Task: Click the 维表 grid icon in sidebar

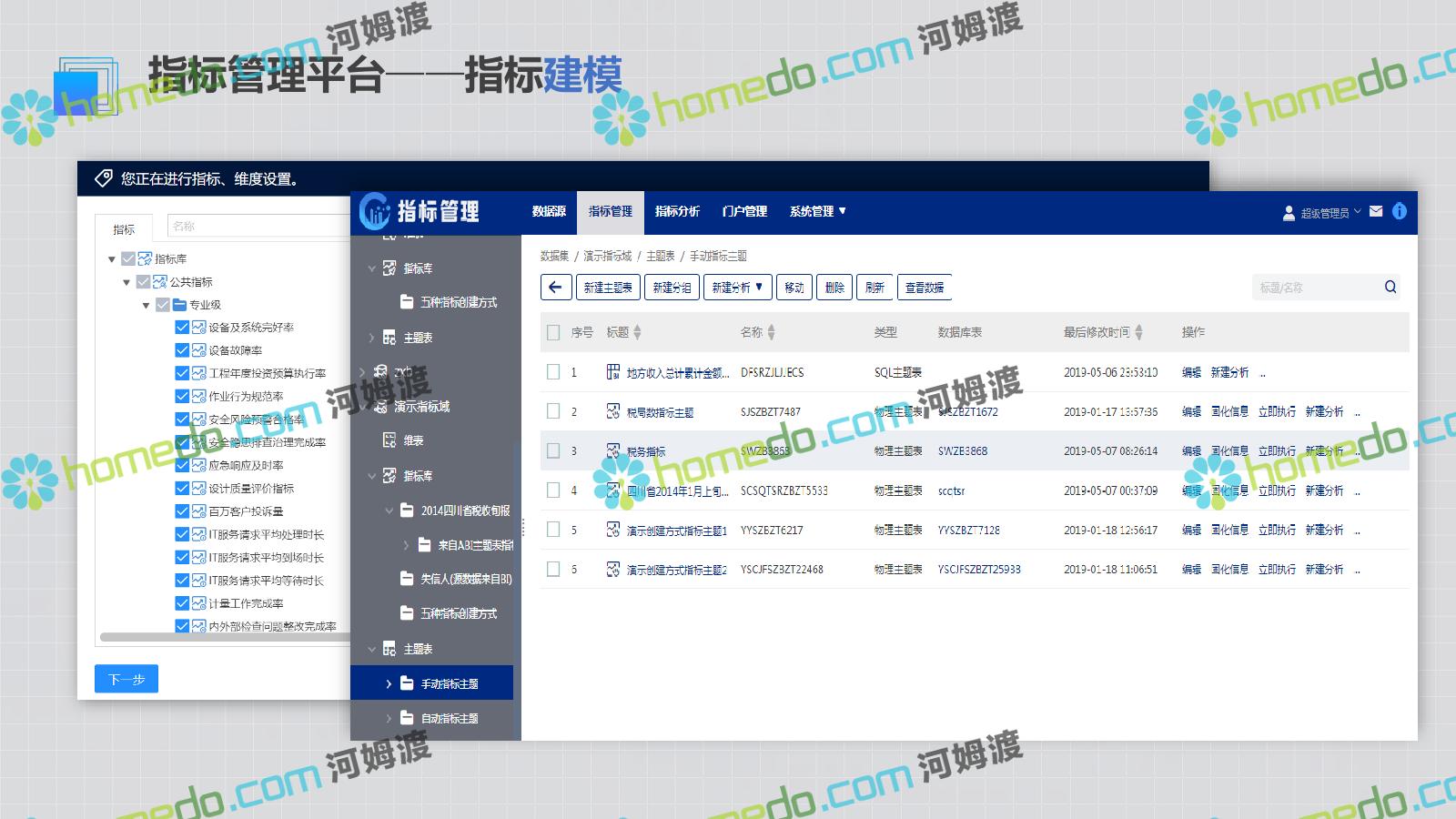Action: click(389, 440)
